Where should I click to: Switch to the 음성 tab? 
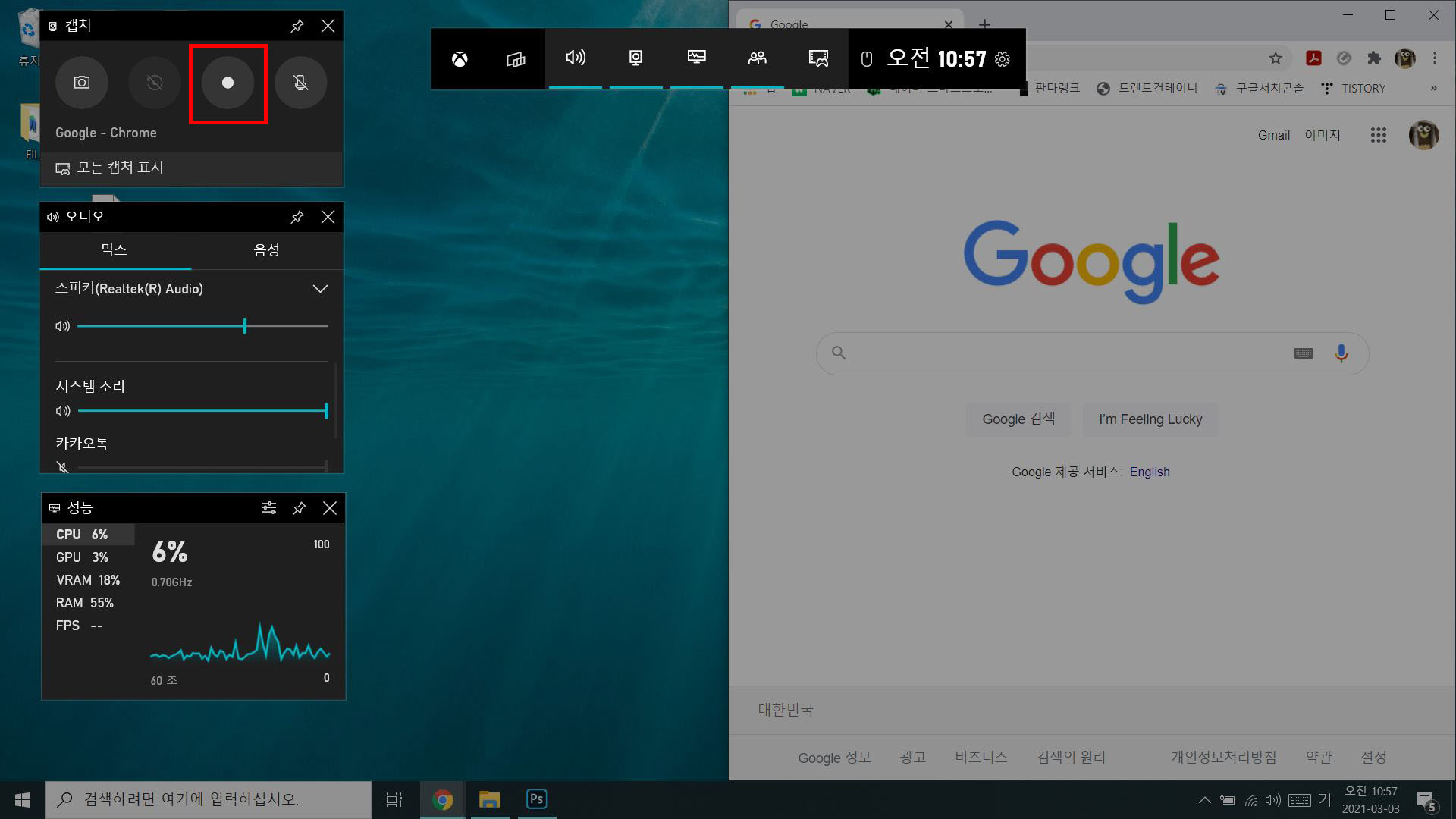coord(266,250)
